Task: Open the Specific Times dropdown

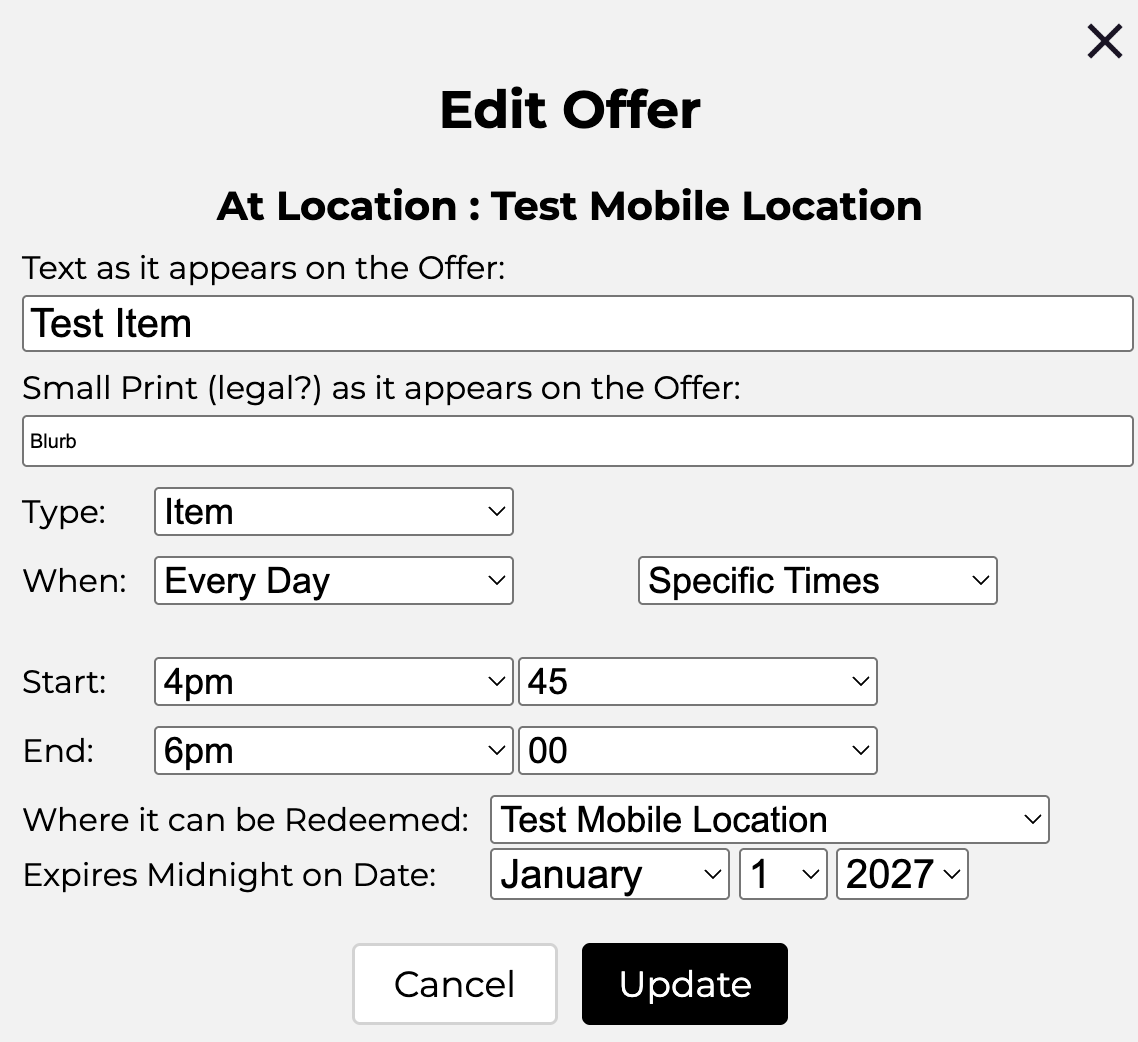Action: pyautogui.click(x=817, y=581)
